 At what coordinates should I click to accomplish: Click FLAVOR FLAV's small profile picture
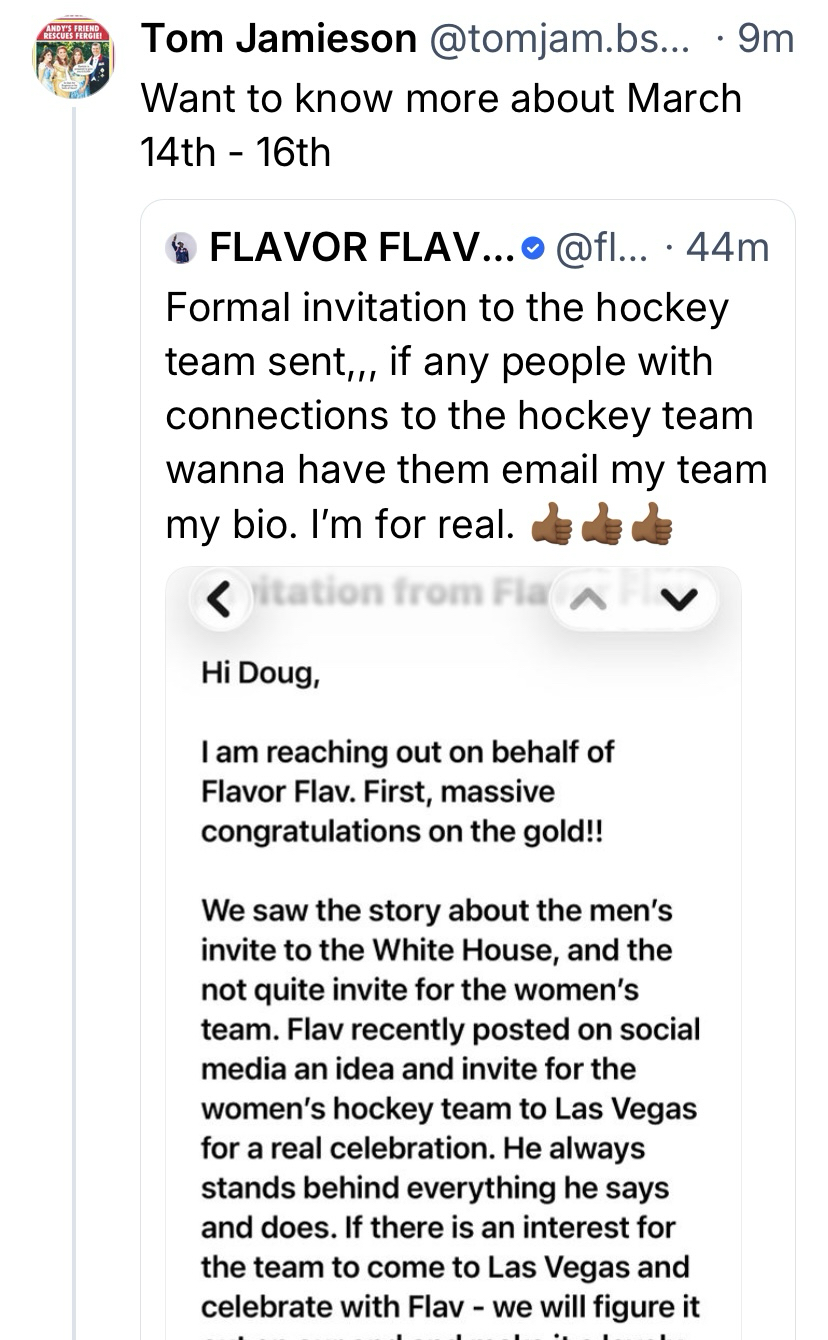click(x=180, y=247)
